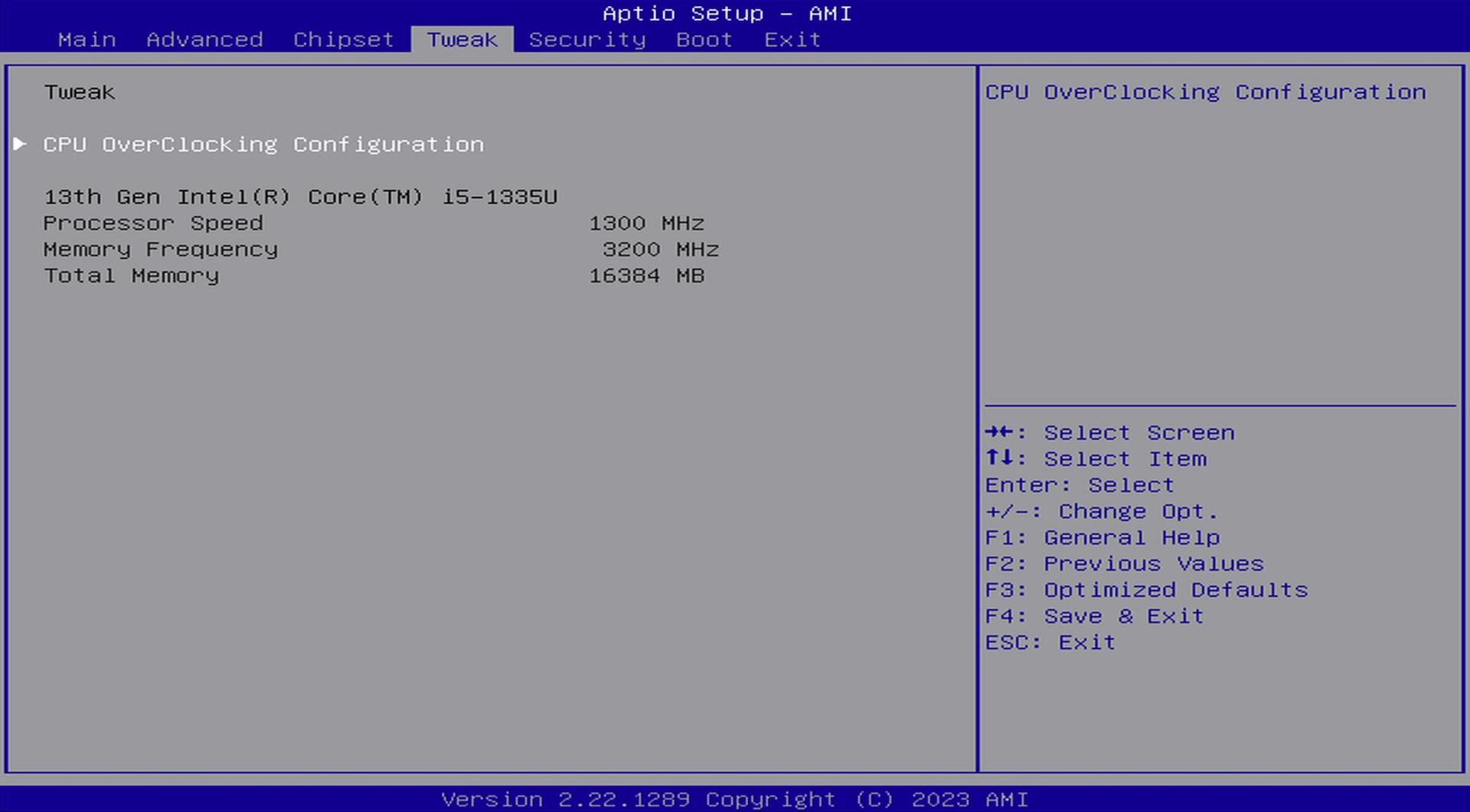Viewport: 1470px width, 812px height.
Task: Click the F3: Optimized Defaults hint
Action: [1147, 590]
